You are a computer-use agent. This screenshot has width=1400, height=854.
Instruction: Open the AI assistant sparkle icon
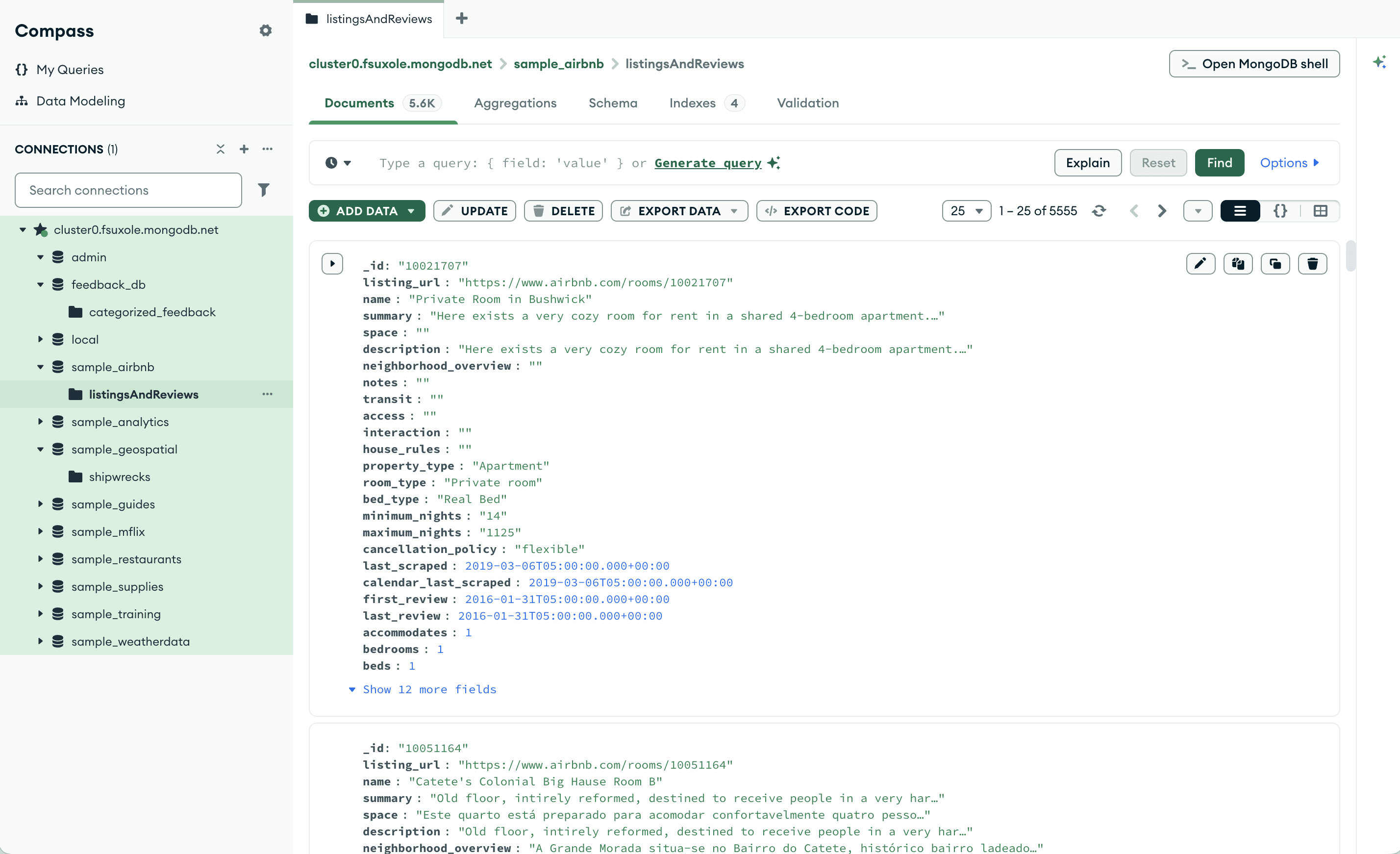1379,62
